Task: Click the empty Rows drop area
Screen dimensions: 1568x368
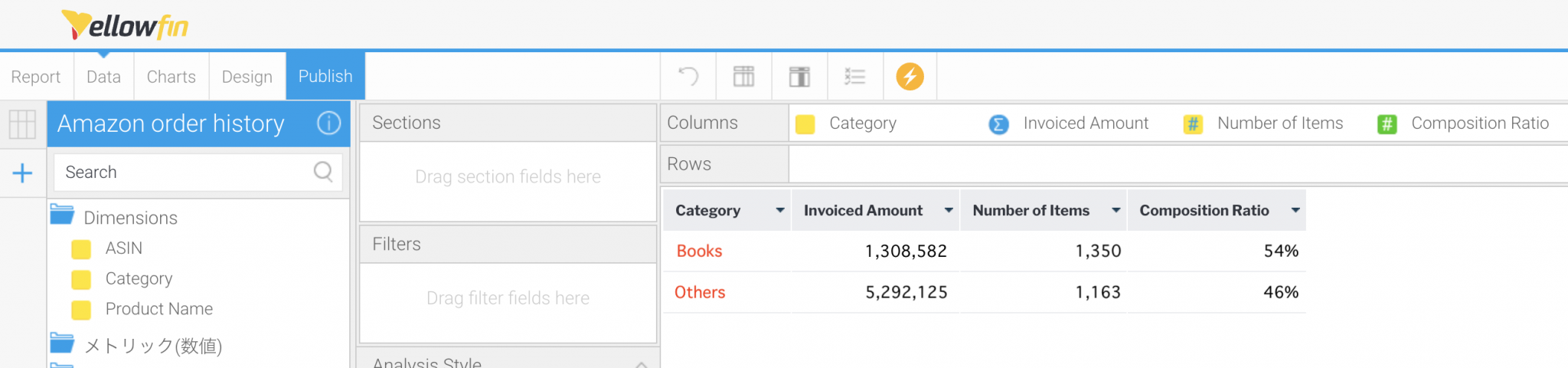Action: pos(1178,164)
